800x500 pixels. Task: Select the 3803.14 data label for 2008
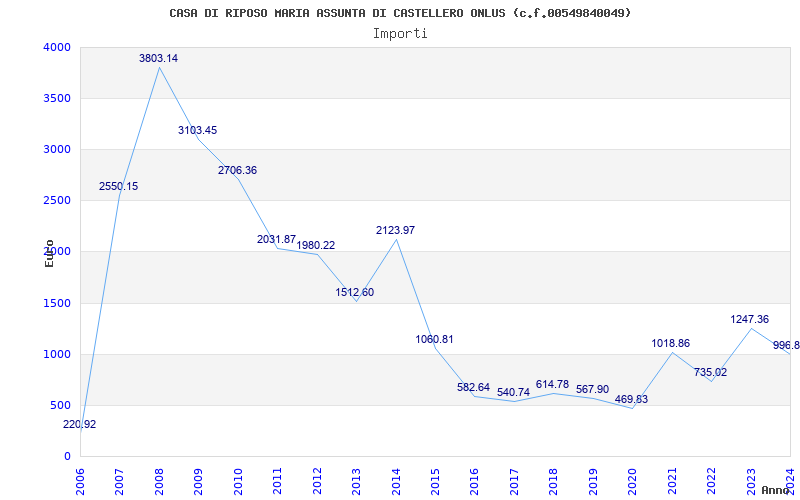pyautogui.click(x=159, y=58)
